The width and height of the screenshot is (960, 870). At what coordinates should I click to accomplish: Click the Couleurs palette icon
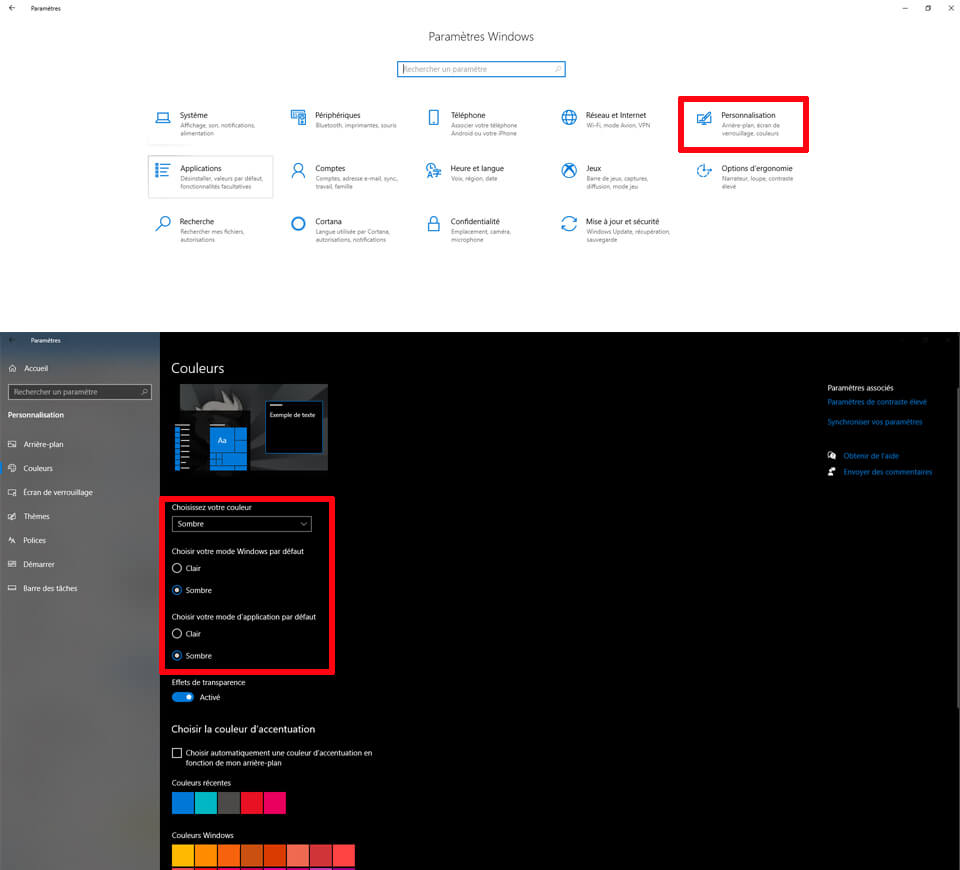[12, 468]
